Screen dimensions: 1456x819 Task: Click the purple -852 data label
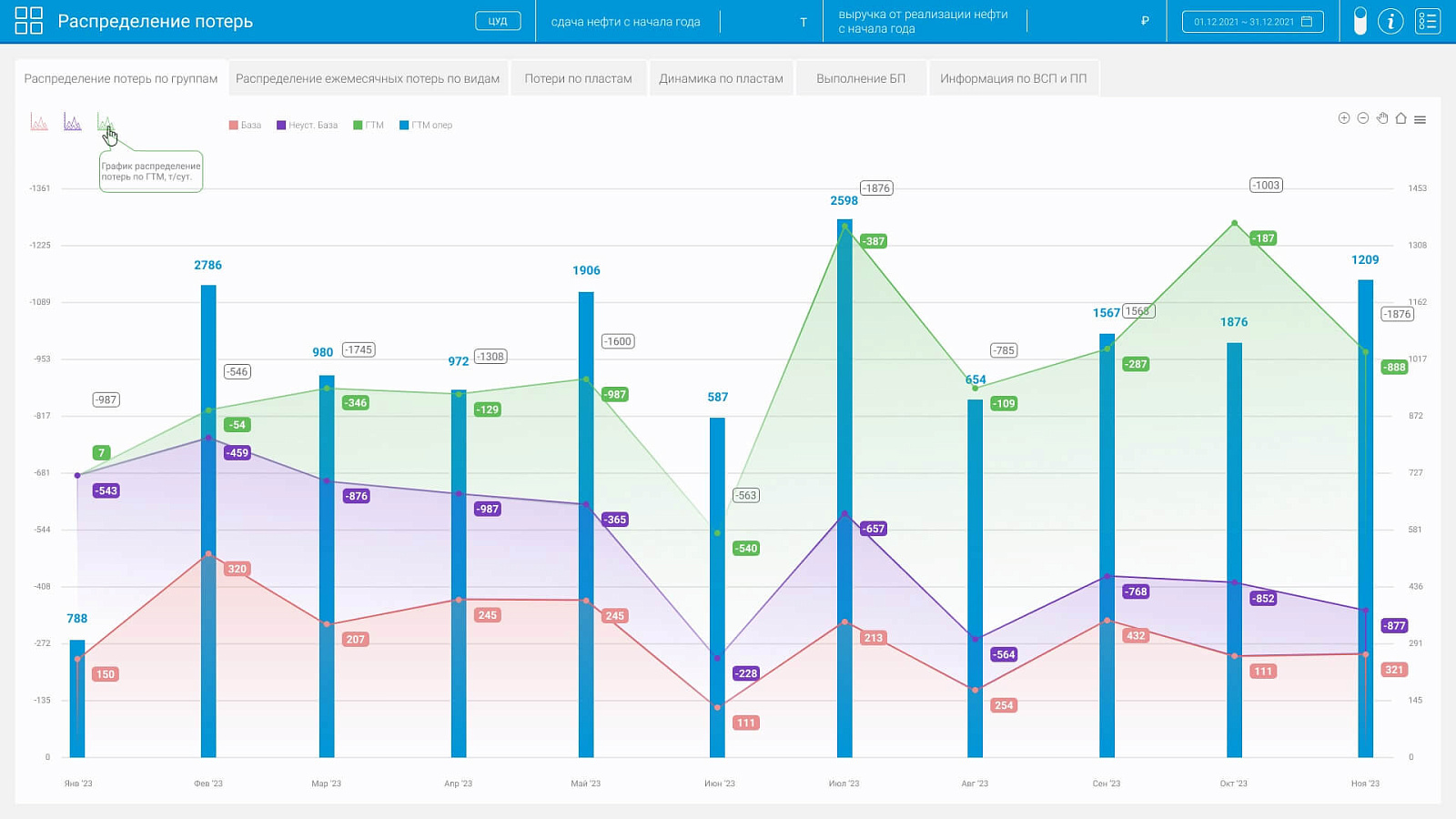coord(1263,598)
